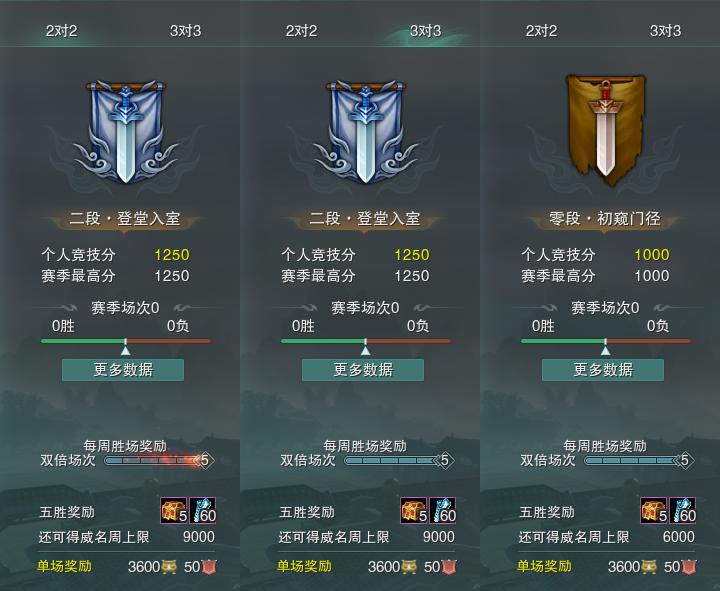Click the blue sword banner in middle panel
The width and height of the screenshot is (720, 591).
pos(366,131)
